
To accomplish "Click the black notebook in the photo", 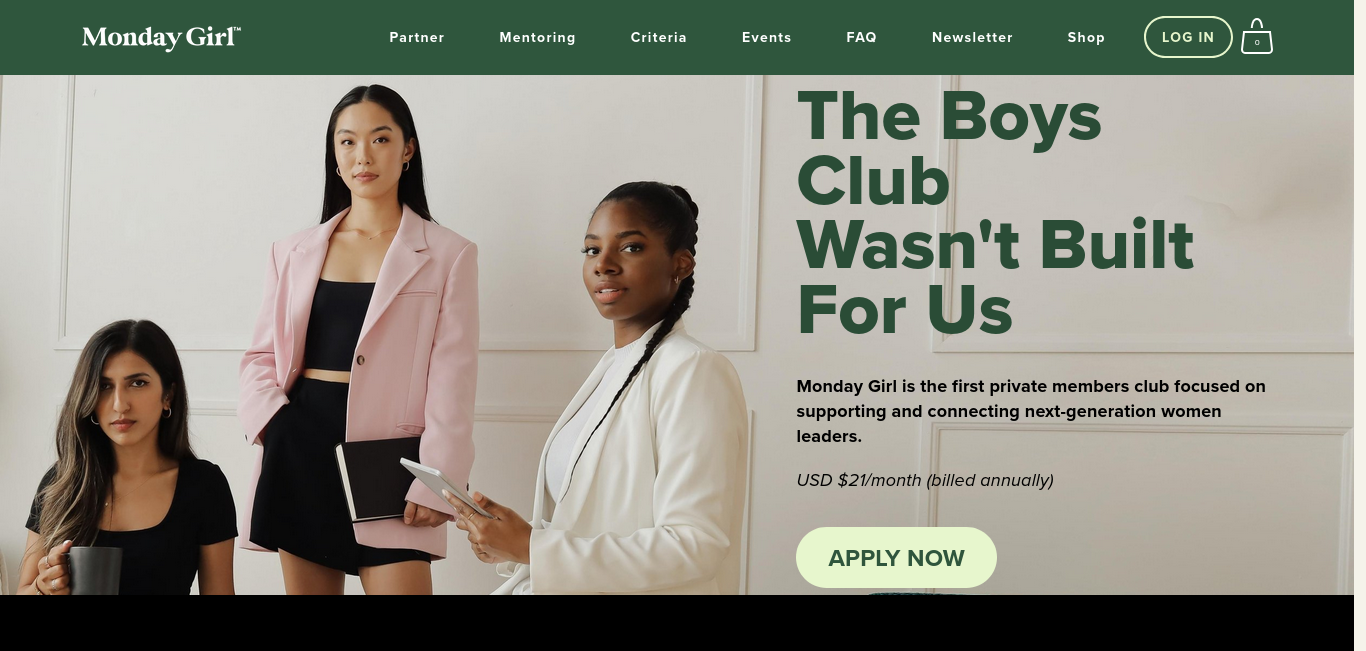I will [x=378, y=479].
